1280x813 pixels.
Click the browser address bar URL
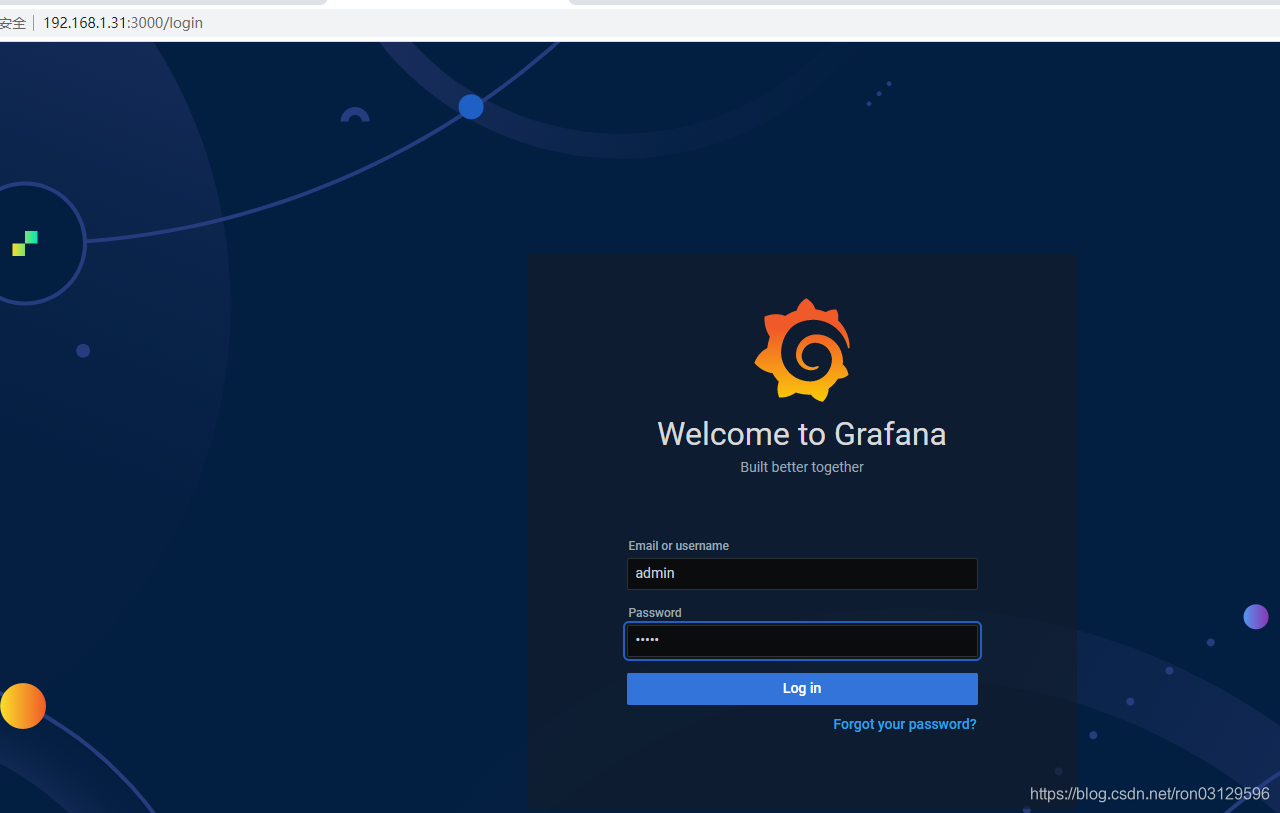pos(123,23)
